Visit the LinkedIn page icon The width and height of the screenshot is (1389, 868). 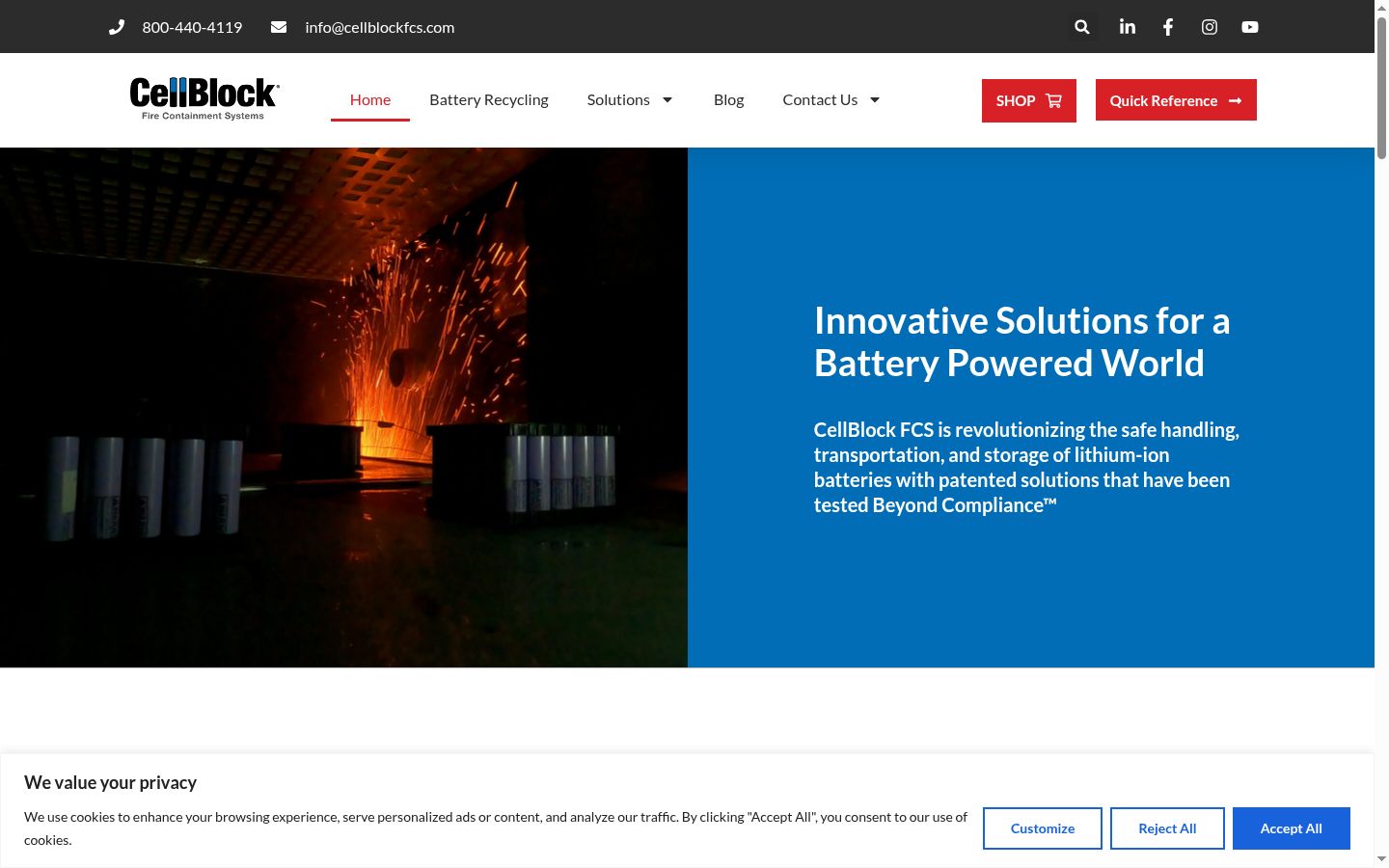coord(1128,27)
